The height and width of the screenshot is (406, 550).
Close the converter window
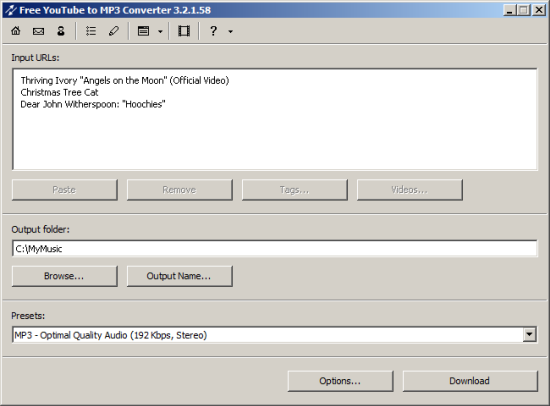pyautogui.click(x=538, y=10)
